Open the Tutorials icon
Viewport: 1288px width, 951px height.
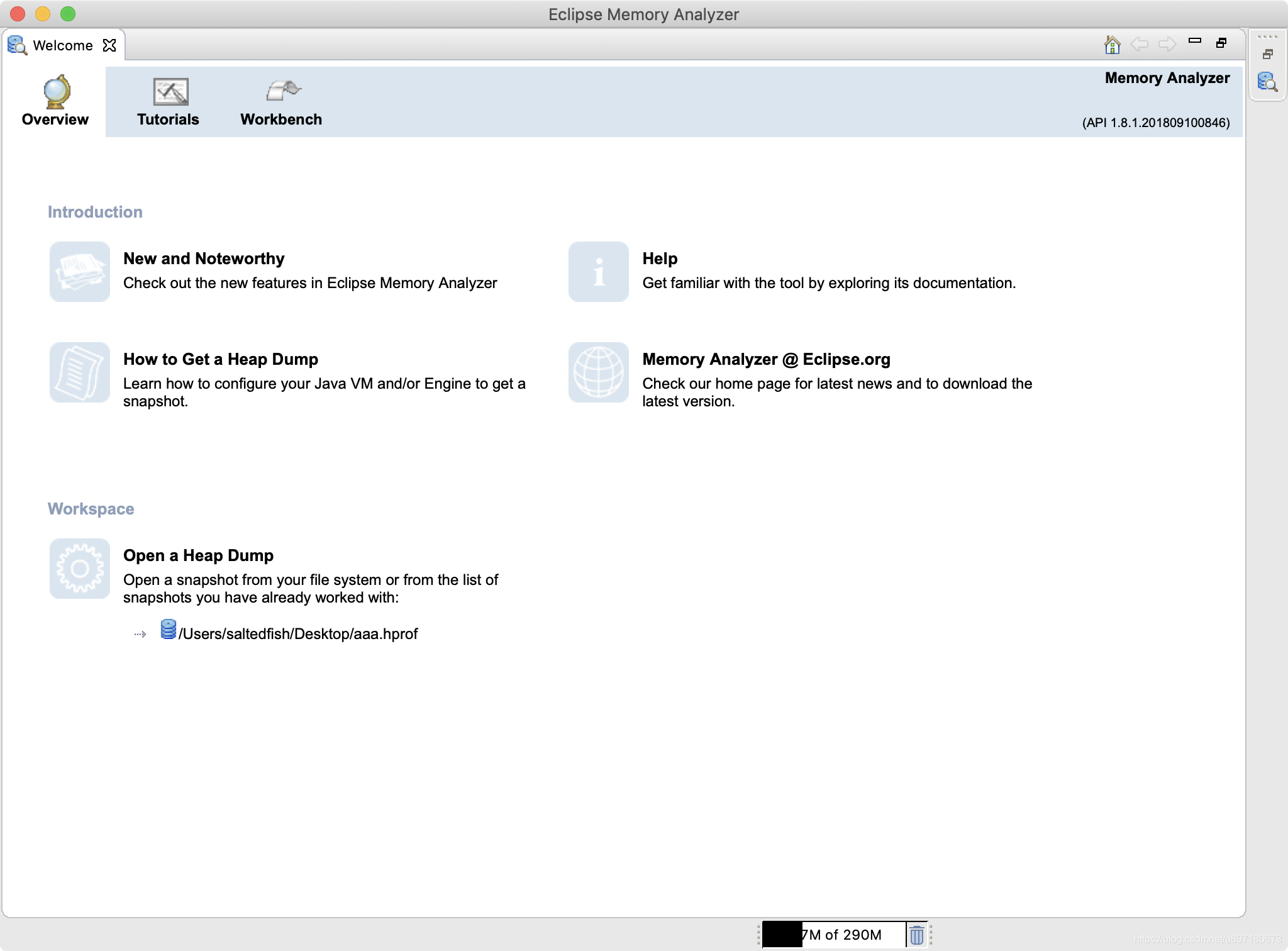pos(170,92)
